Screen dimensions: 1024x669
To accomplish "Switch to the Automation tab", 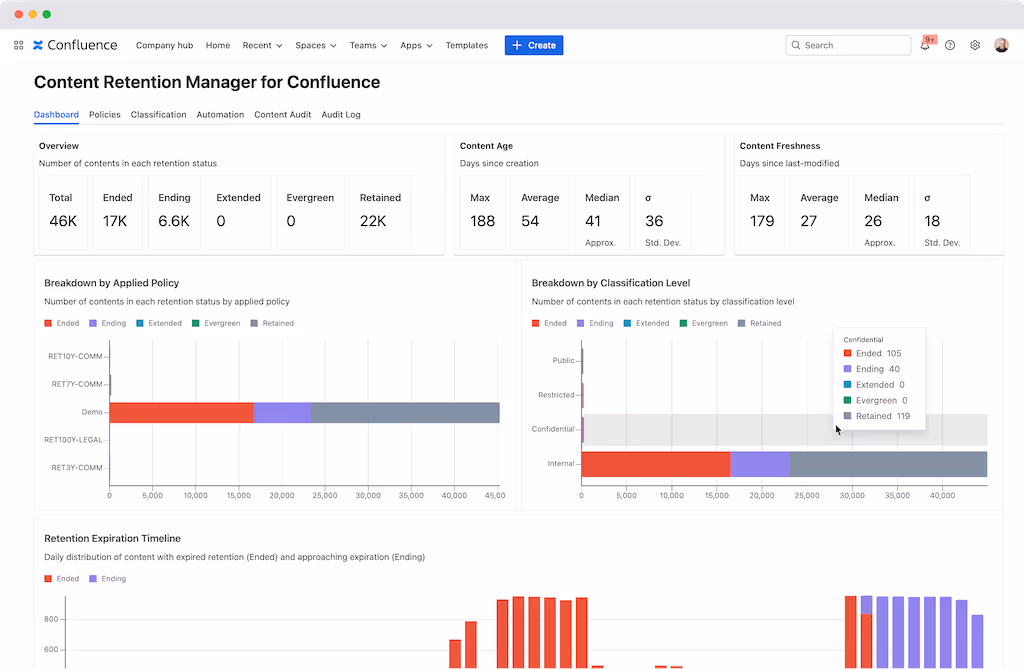I will pos(220,114).
